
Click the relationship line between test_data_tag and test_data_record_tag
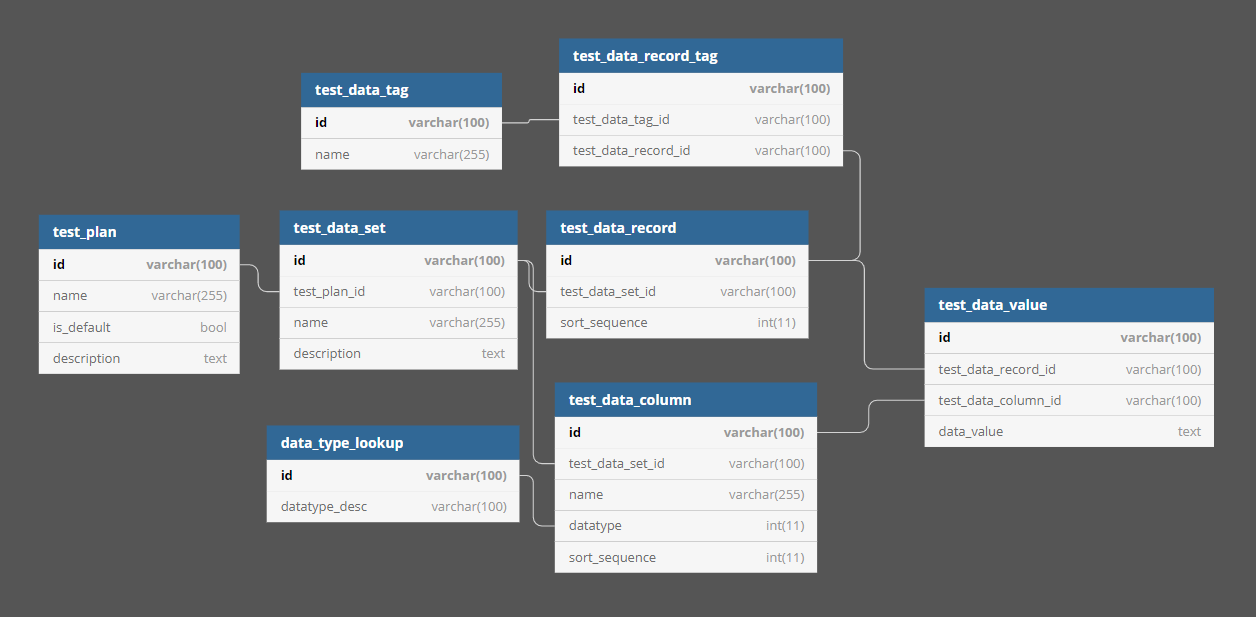[x=528, y=120]
